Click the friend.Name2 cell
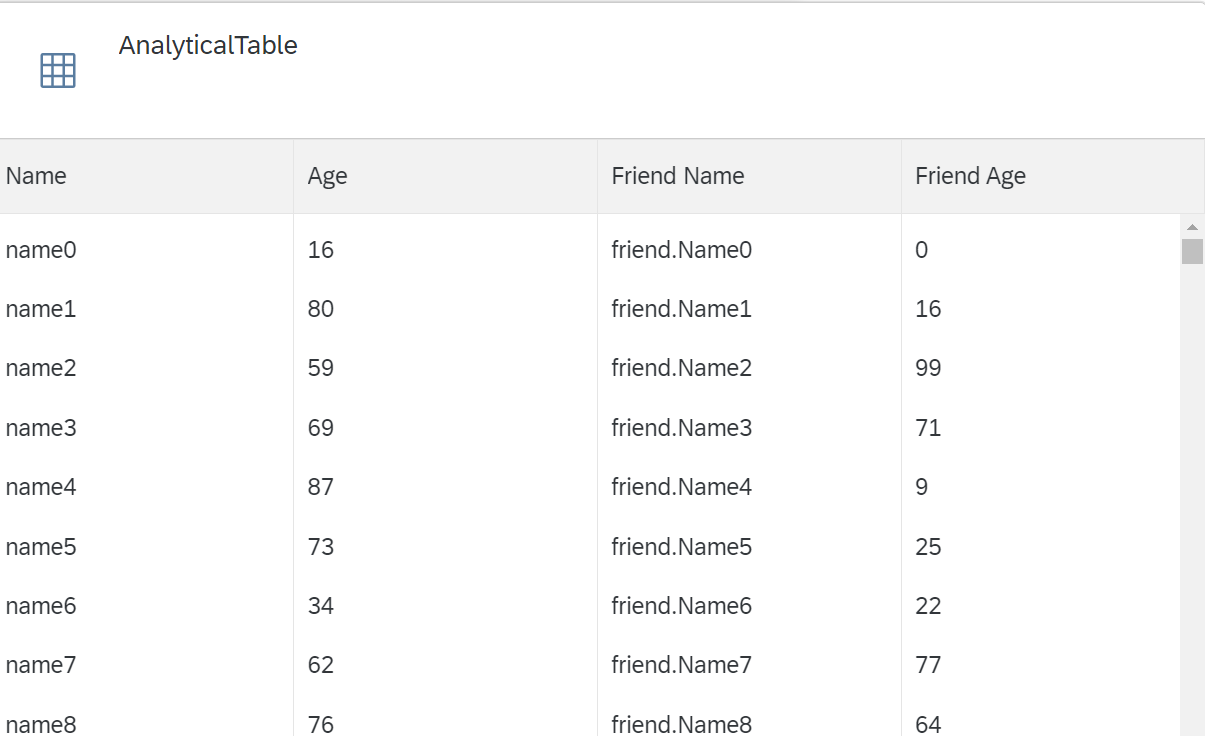Image resolution: width=1205 pixels, height=736 pixels. click(x=681, y=368)
